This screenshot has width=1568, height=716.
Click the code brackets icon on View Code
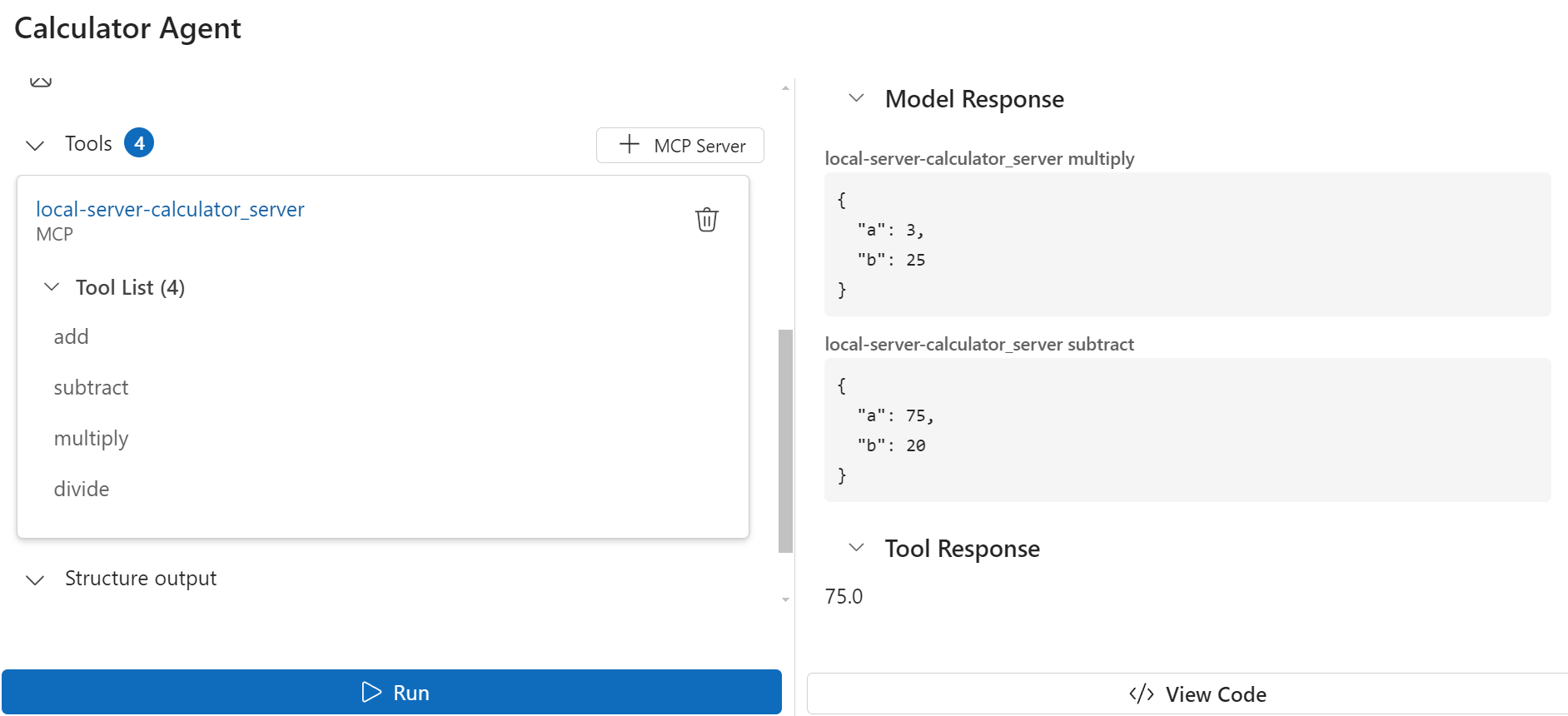[1141, 694]
